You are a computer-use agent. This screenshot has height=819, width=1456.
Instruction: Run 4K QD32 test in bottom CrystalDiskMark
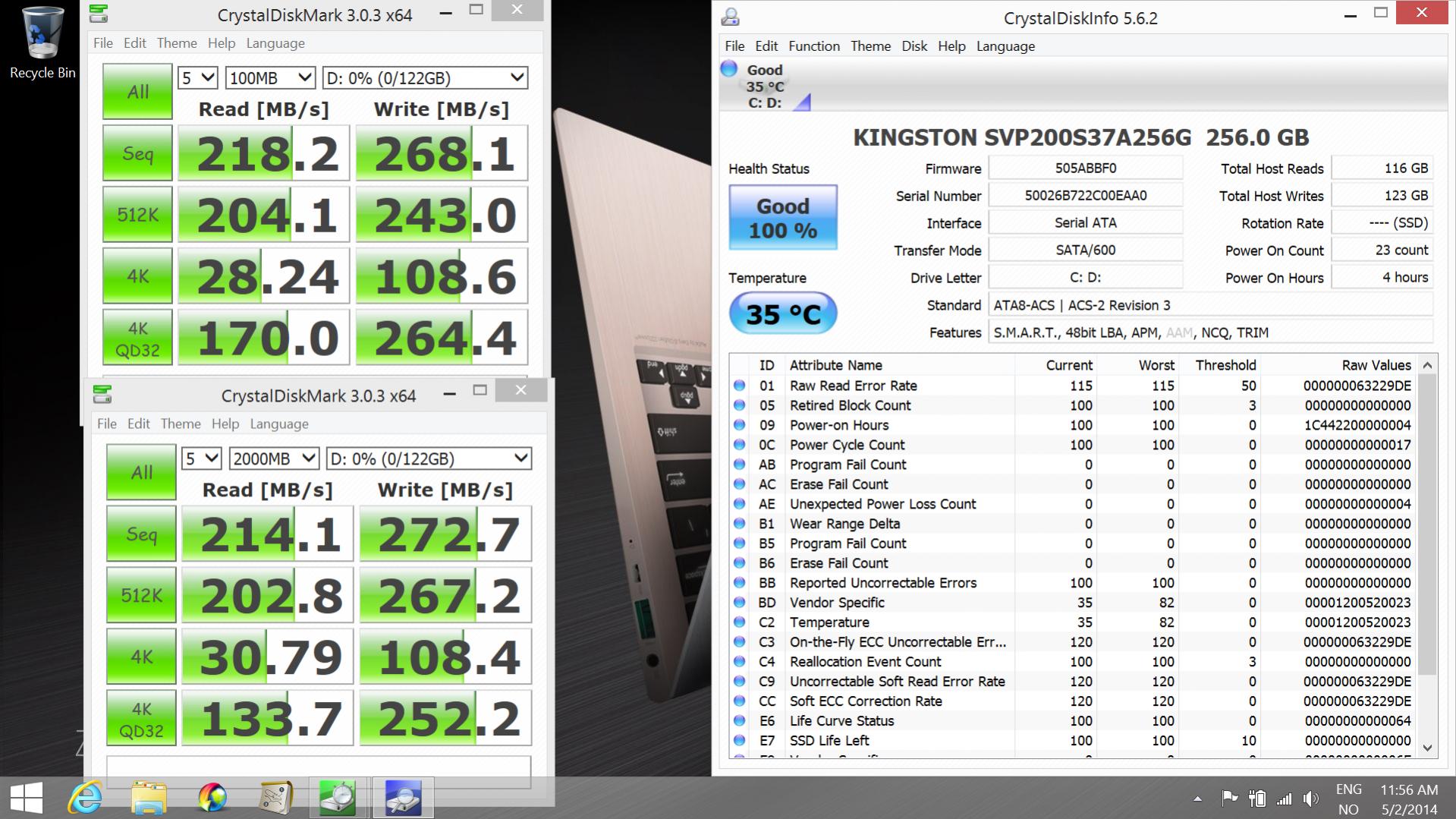(141, 718)
